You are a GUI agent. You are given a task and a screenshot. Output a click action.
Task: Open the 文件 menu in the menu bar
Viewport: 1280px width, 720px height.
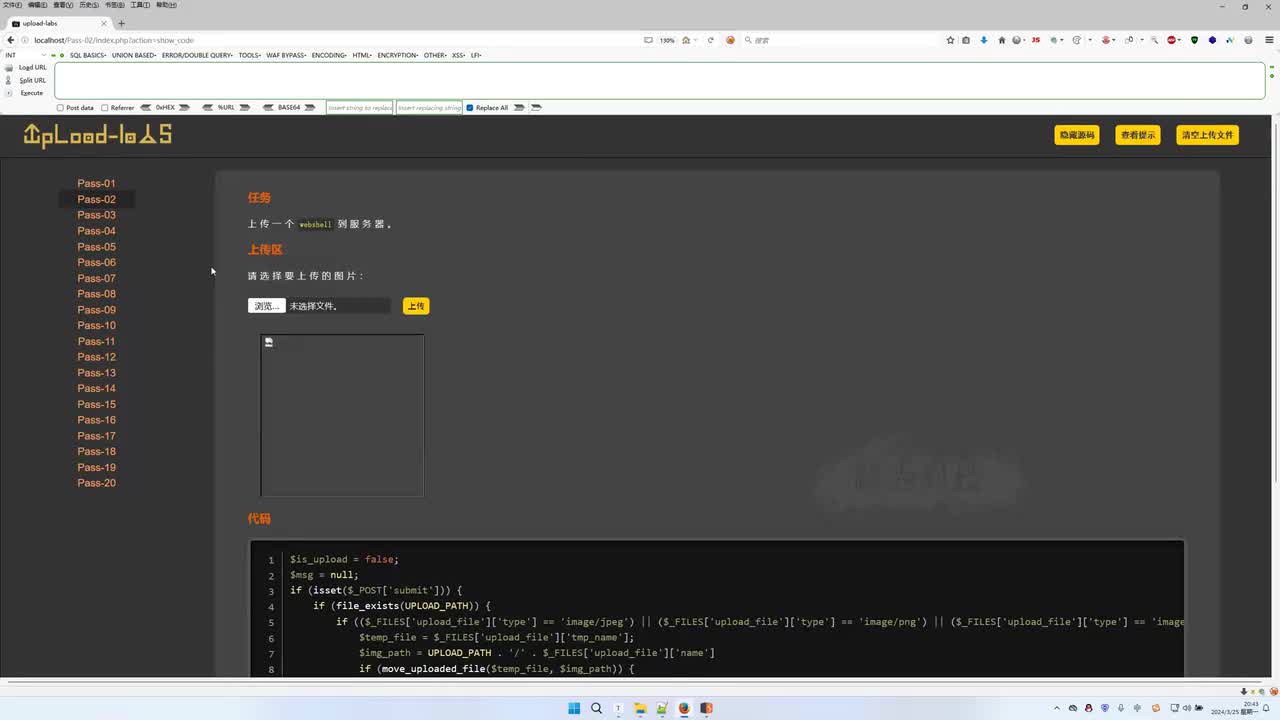pyautogui.click(x=12, y=5)
